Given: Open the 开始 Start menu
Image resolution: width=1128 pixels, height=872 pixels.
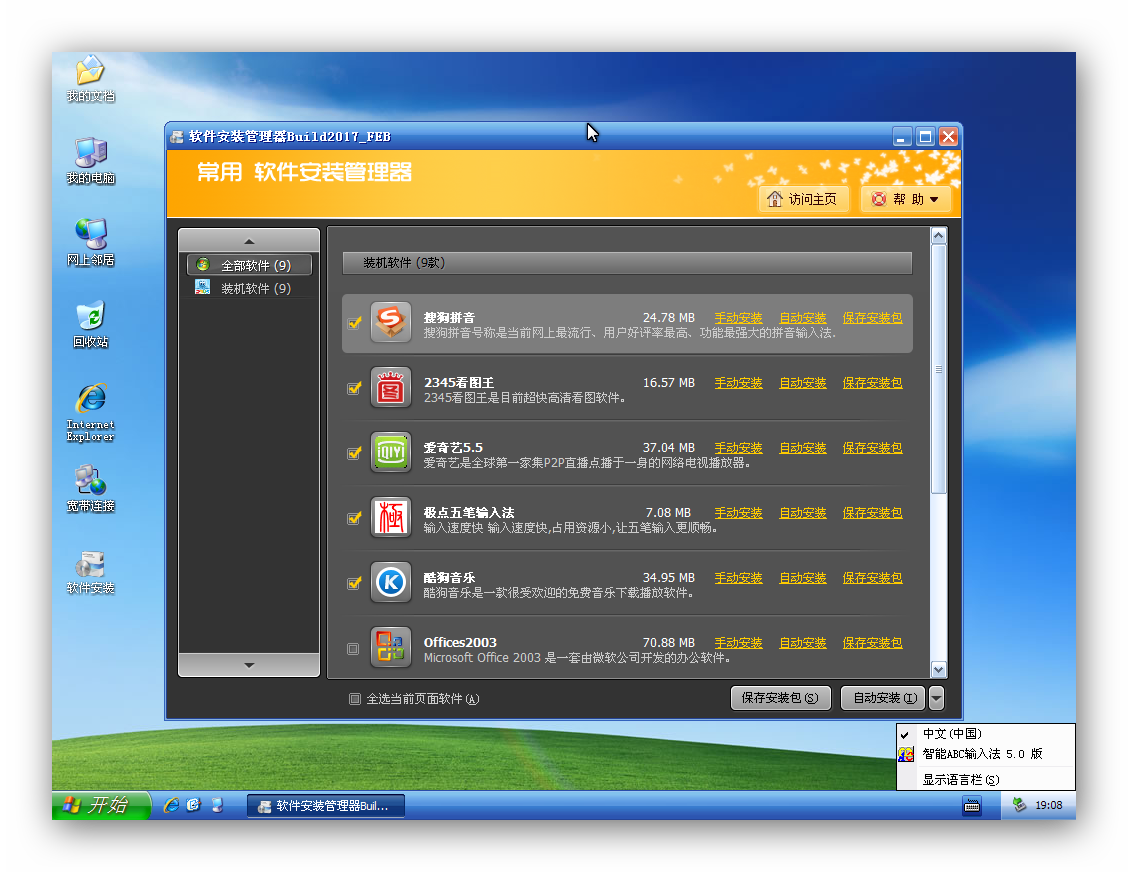Looking at the screenshot, I should pyautogui.click(x=101, y=805).
